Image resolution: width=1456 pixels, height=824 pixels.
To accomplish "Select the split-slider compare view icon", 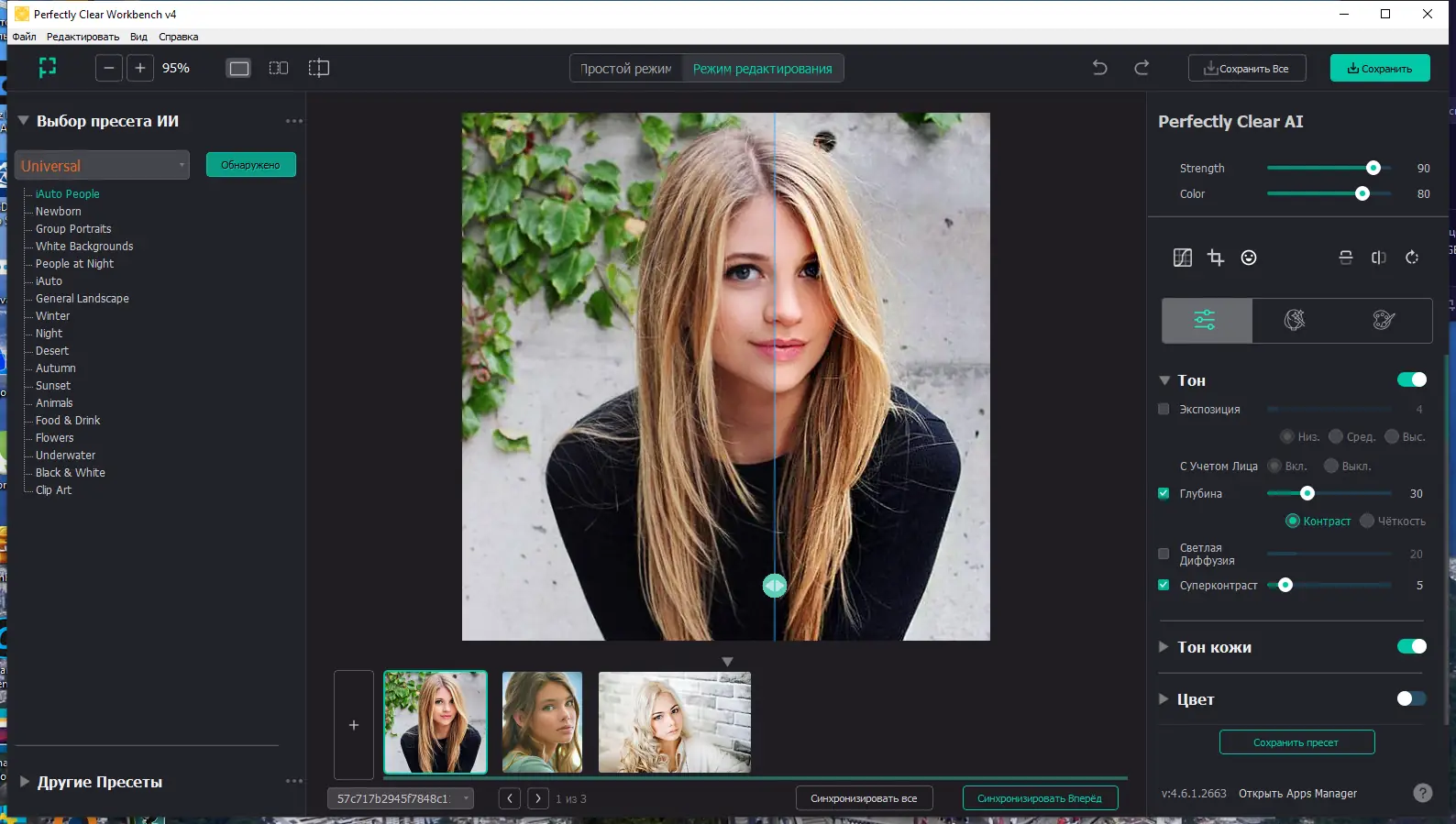I will (x=319, y=68).
